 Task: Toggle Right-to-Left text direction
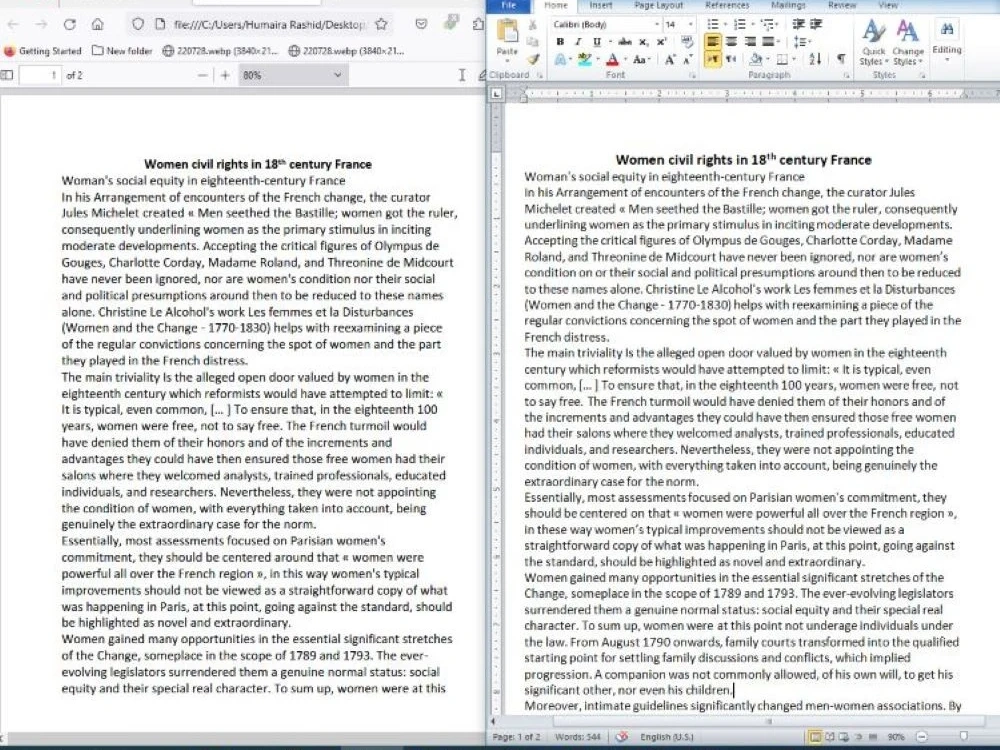point(732,59)
